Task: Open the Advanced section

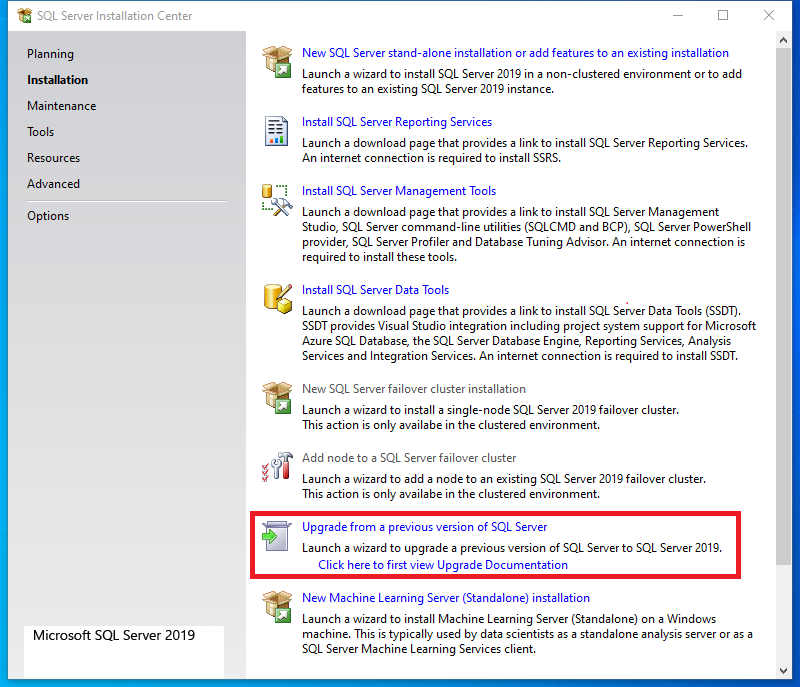Action: (53, 184)
